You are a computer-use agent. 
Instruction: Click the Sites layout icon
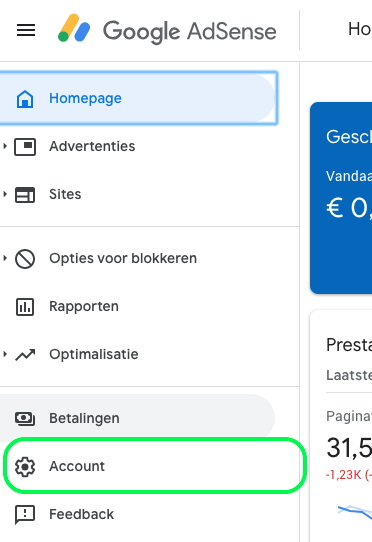(25, 195)
